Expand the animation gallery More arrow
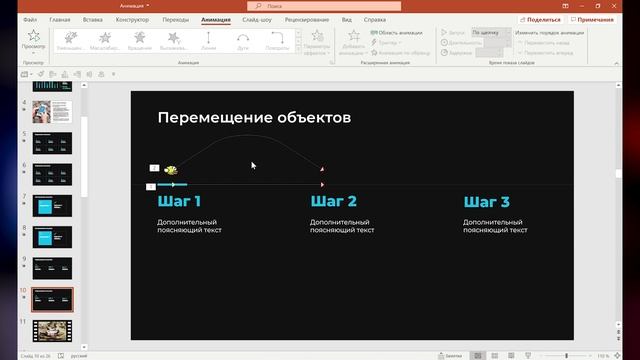 click(x=298, y=49)
